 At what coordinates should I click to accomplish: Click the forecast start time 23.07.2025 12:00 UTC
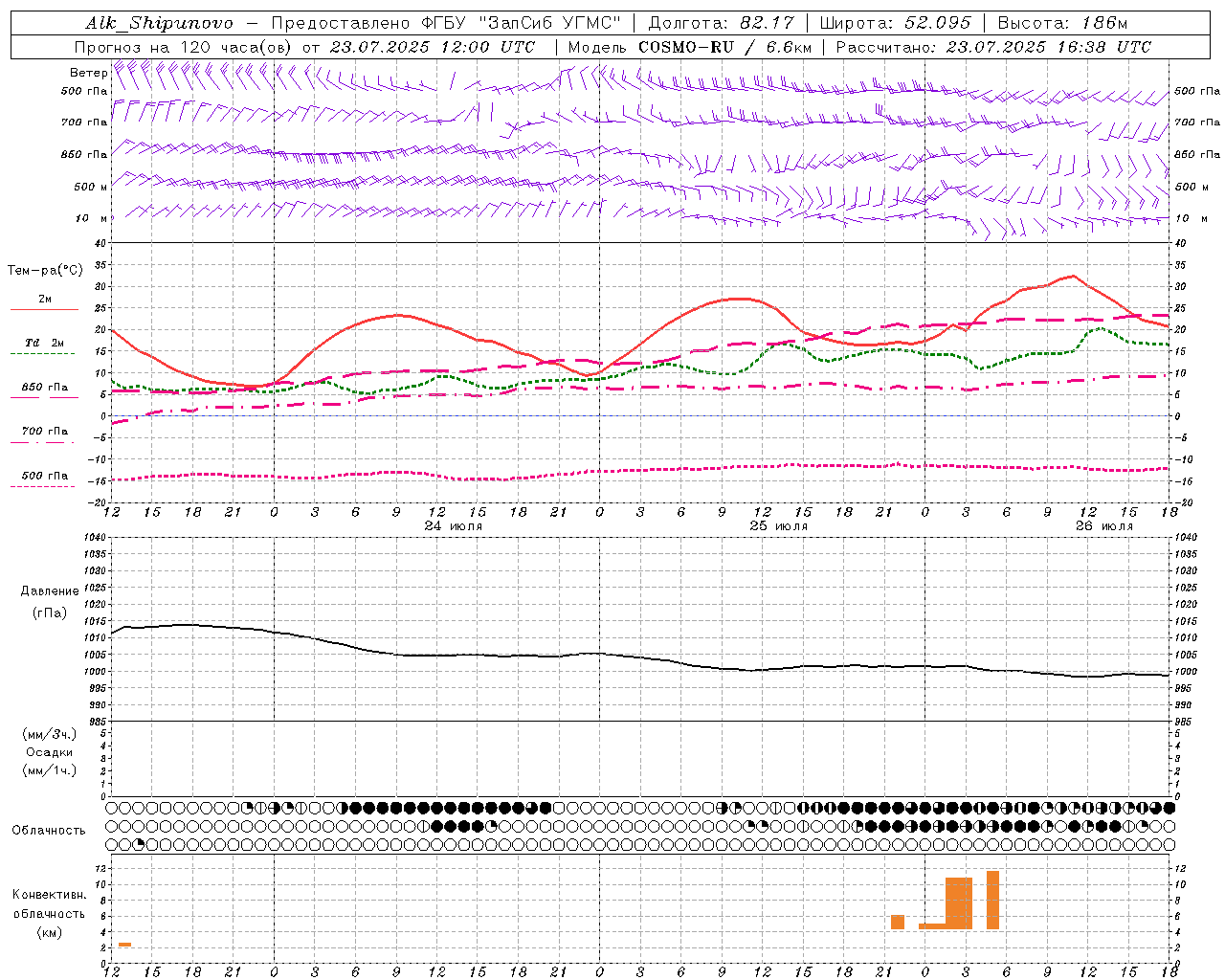coord(433,47)
